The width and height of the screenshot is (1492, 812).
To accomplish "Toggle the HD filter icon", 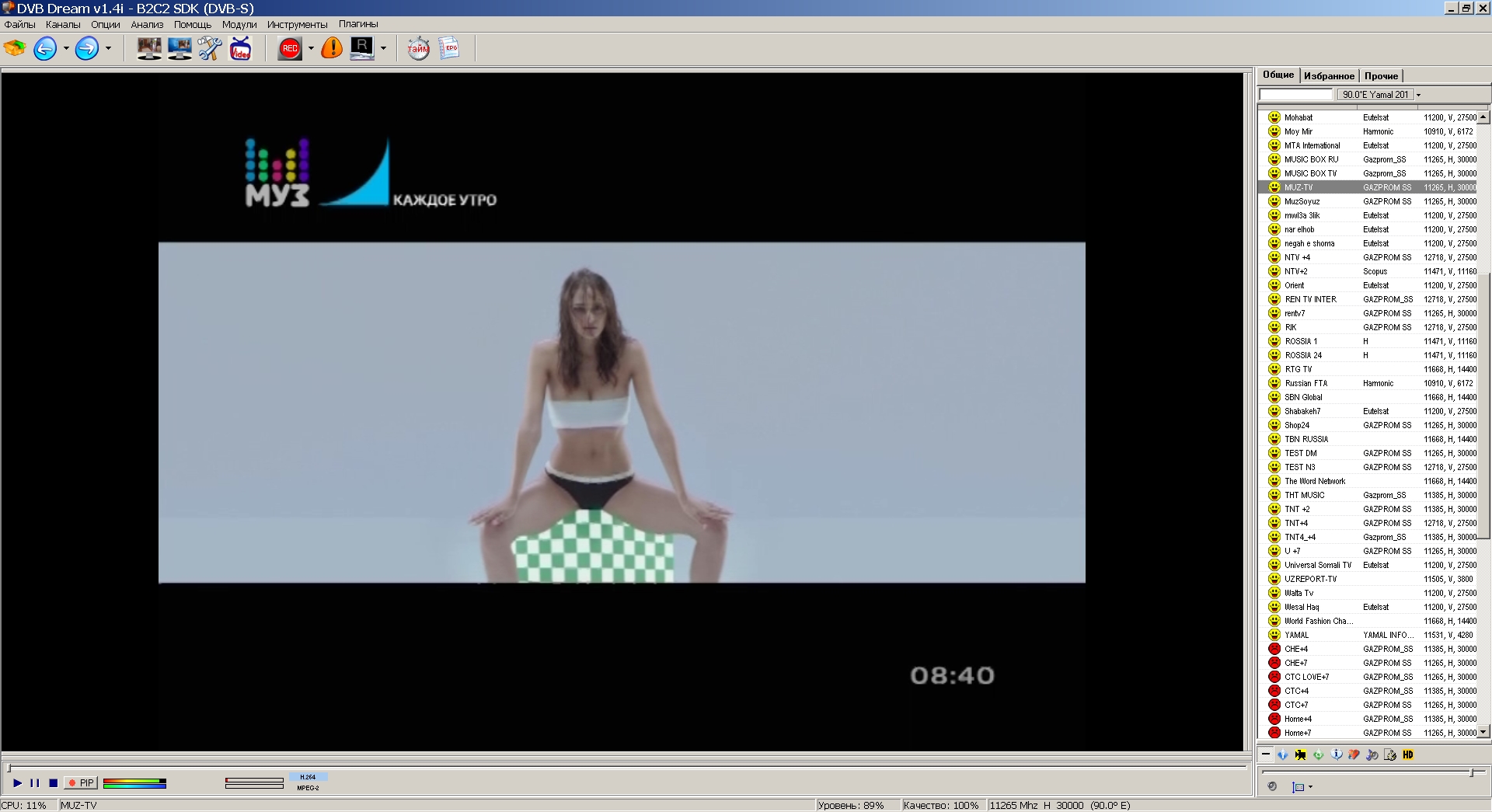I will [1408, 754].
